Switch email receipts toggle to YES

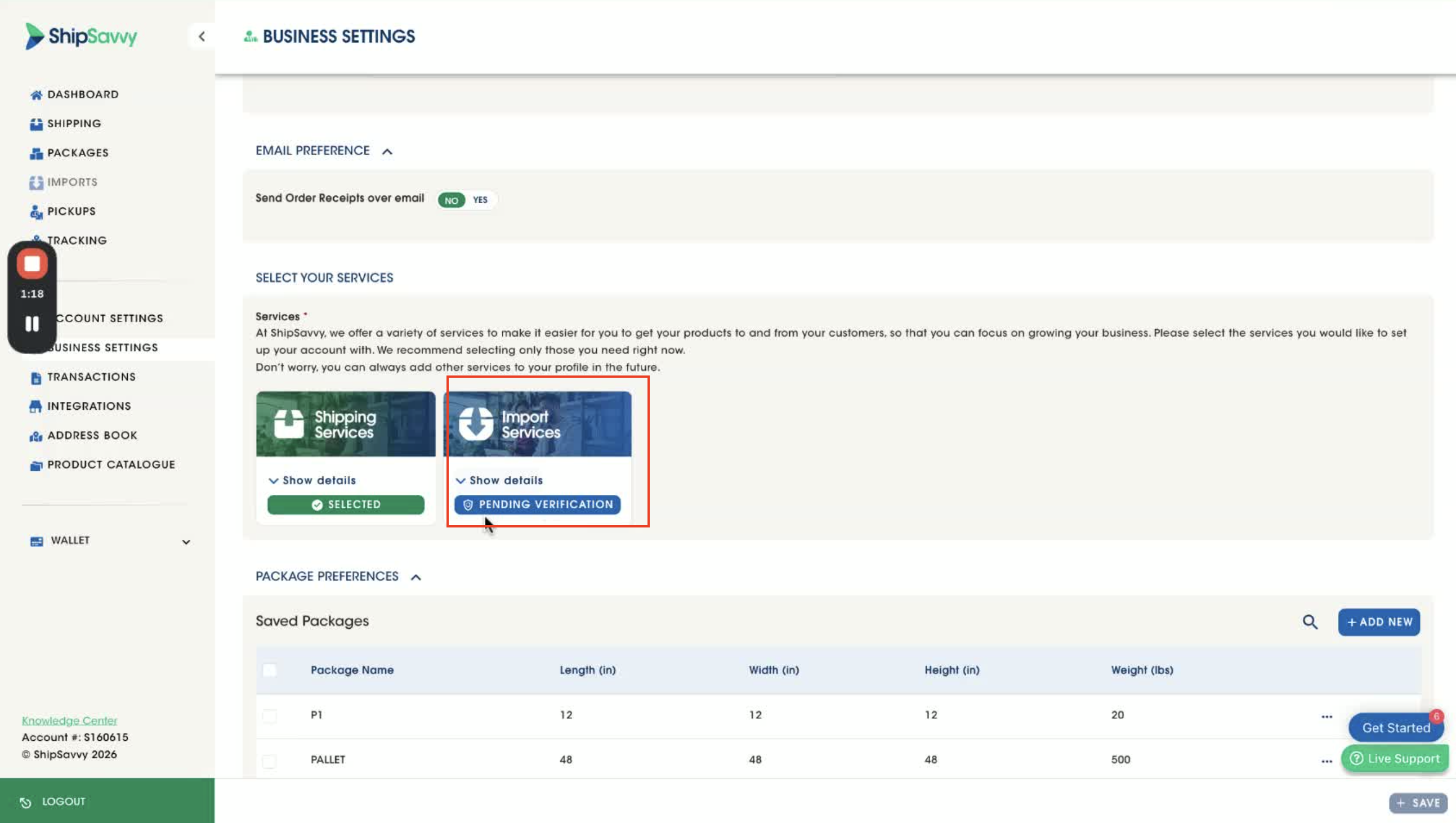480,200
